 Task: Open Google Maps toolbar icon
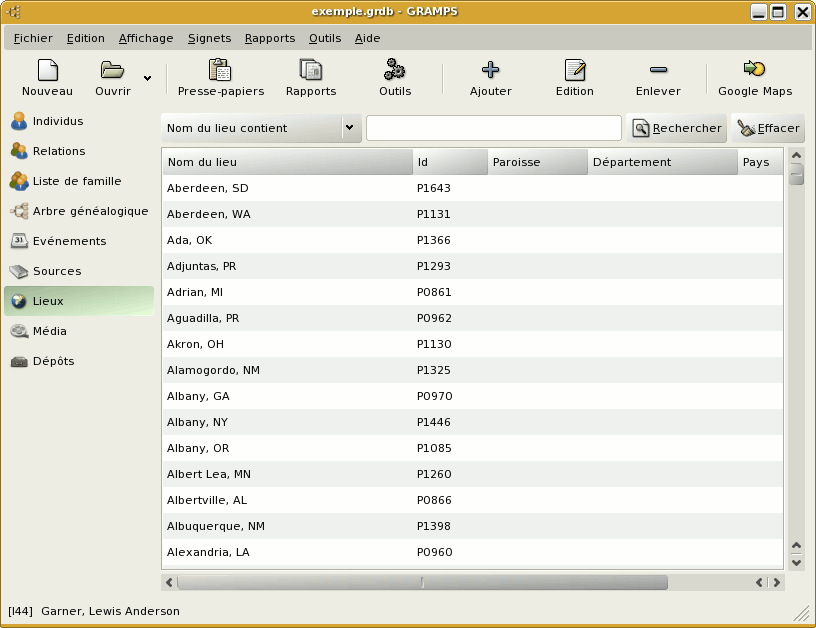coord(754,71)
